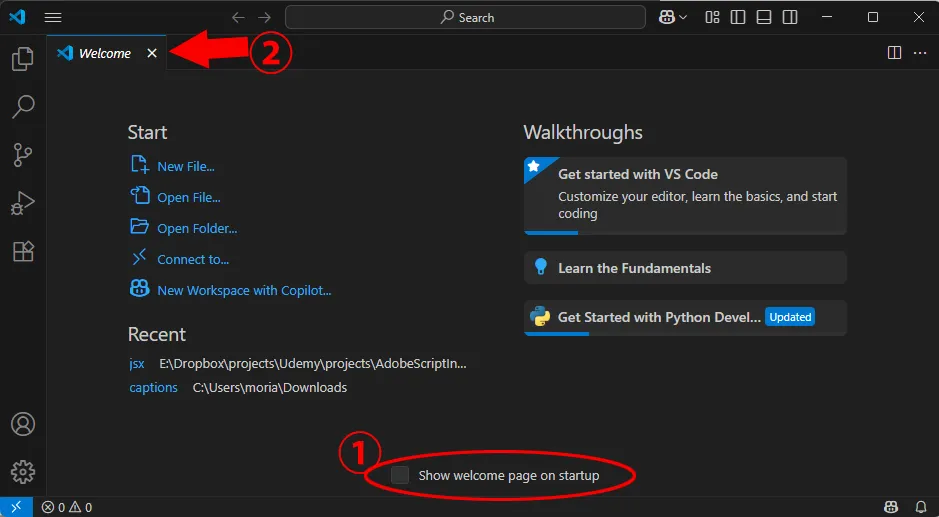Click the Connect to... link
This screenshot has width=939, height=517.
point(193,259)
